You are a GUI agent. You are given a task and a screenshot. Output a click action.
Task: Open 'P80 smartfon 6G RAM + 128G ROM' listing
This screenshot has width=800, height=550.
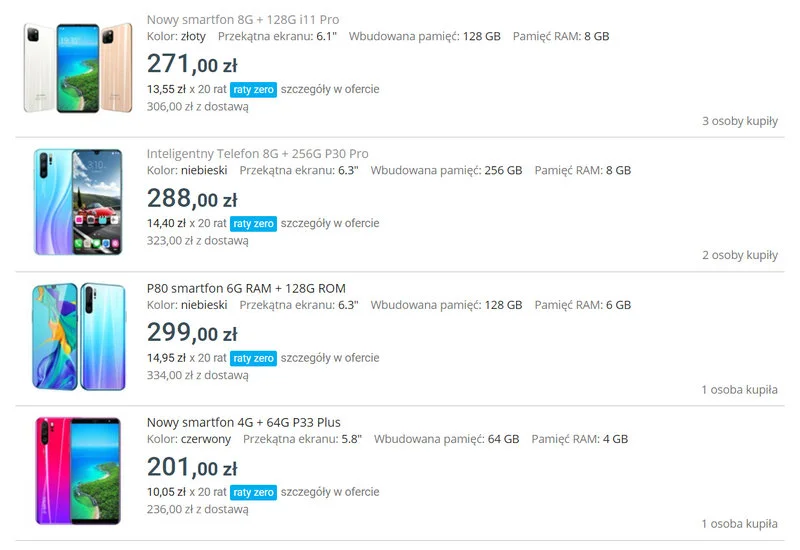[246, 288]
